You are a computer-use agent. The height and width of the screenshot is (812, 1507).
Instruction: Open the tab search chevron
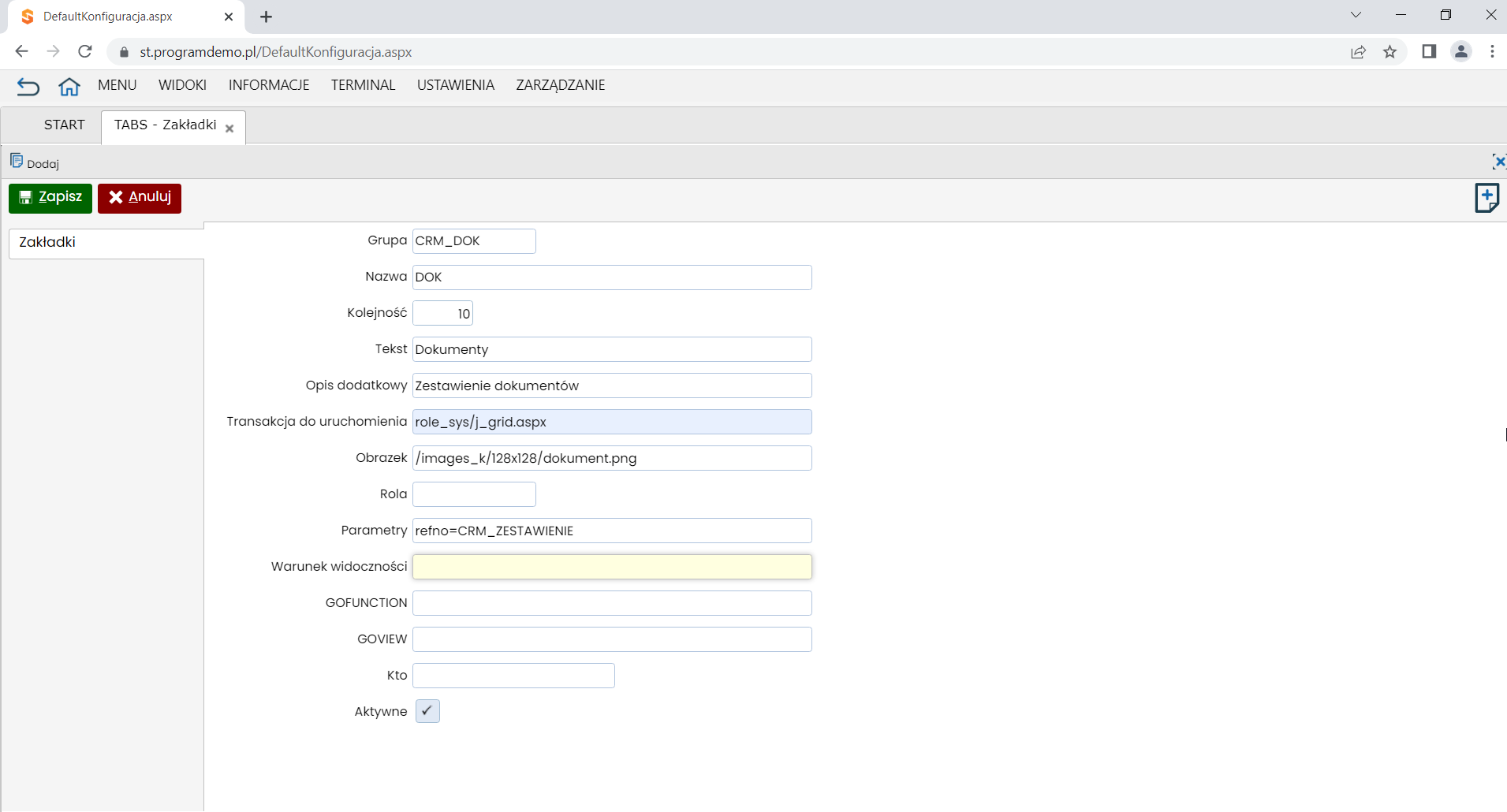[x=1356, y=15]
